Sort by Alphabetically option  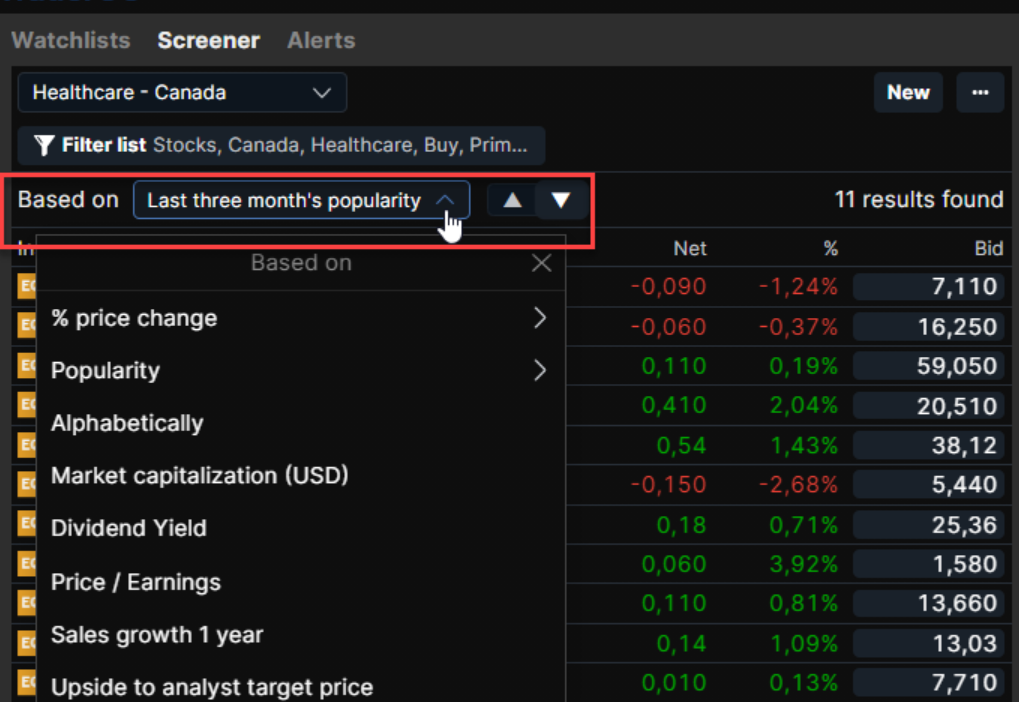127,423
